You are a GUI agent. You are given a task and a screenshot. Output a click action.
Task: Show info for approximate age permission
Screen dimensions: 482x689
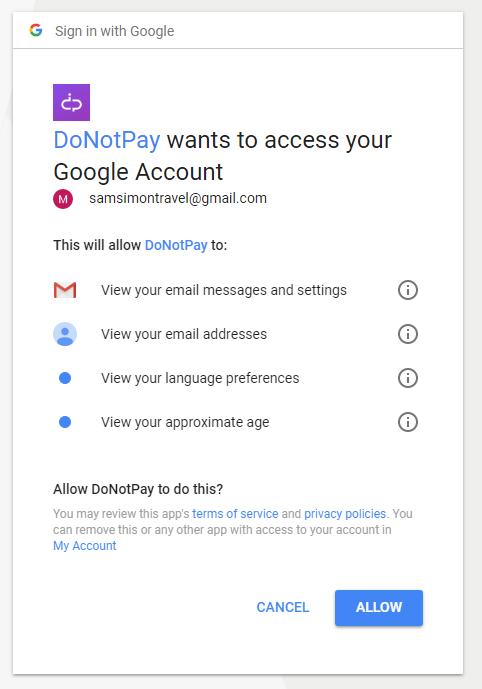tap(408, 422)
